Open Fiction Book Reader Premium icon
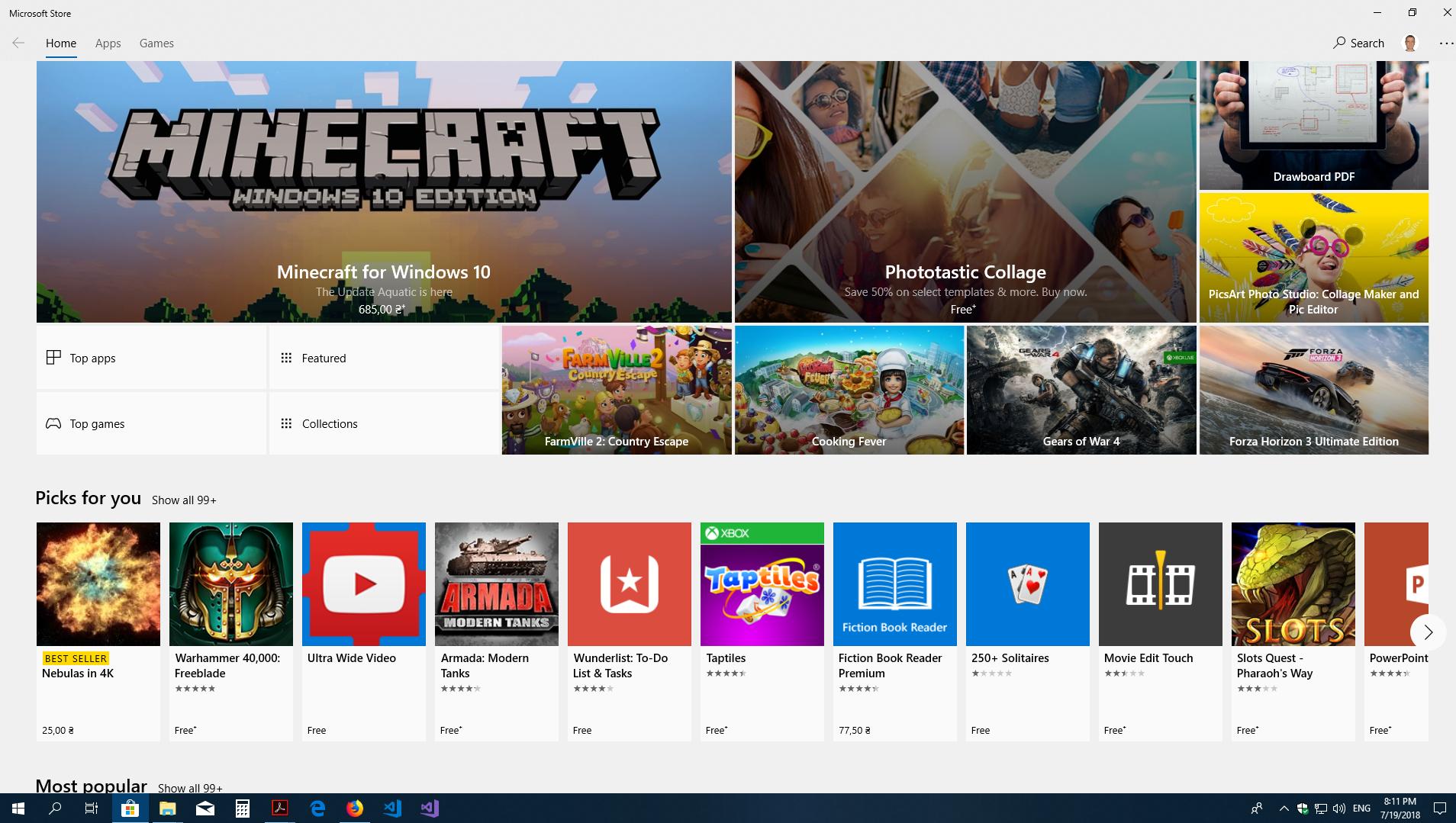Image resolution: width=1456 pixels, height=823 pixels. [895, 584]
